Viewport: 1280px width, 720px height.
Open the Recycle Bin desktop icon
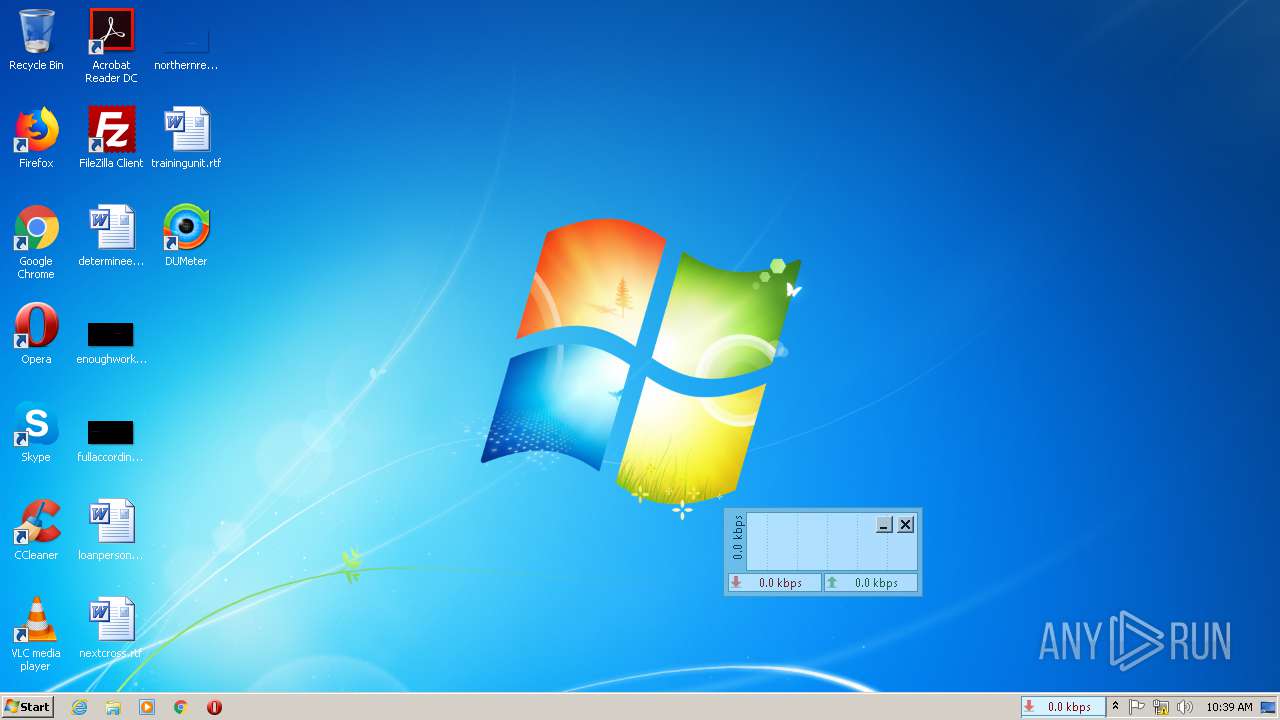(36, 41)
